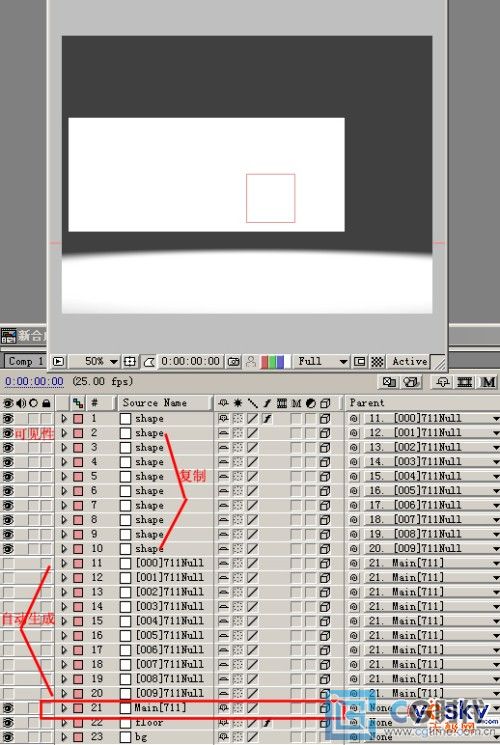Select the bg layer row 23
The width and height of the screenshot is (500, 745).
(141, 737)
